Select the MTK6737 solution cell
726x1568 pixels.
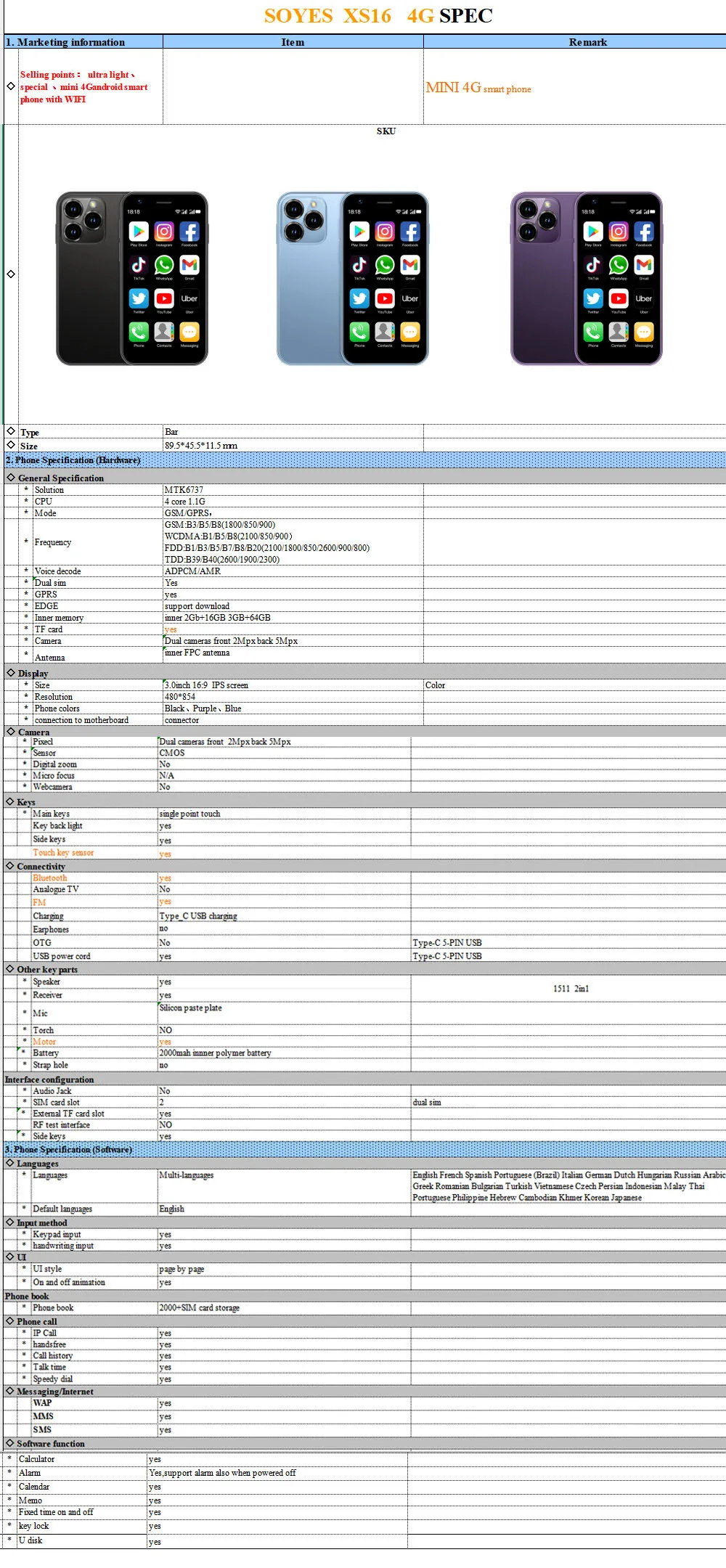184,490
